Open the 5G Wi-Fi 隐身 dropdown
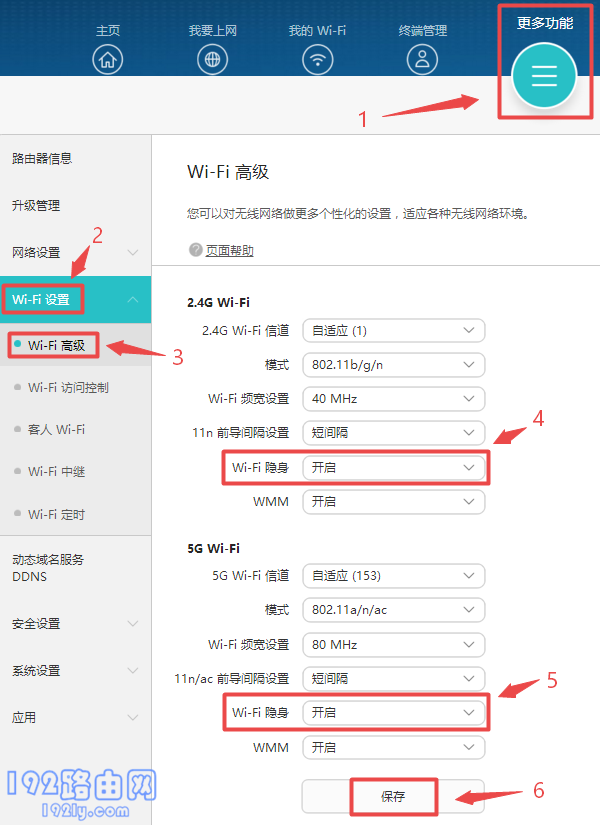The image size is (600, 825). tap(393, 713)
